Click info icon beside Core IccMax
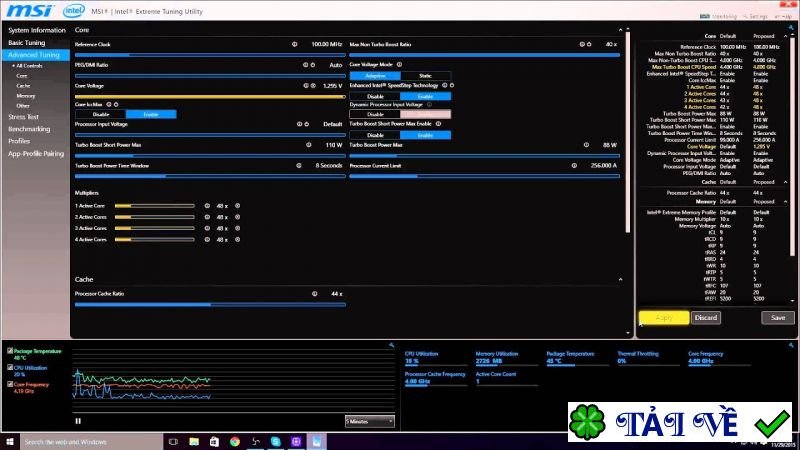 [109, 105]
